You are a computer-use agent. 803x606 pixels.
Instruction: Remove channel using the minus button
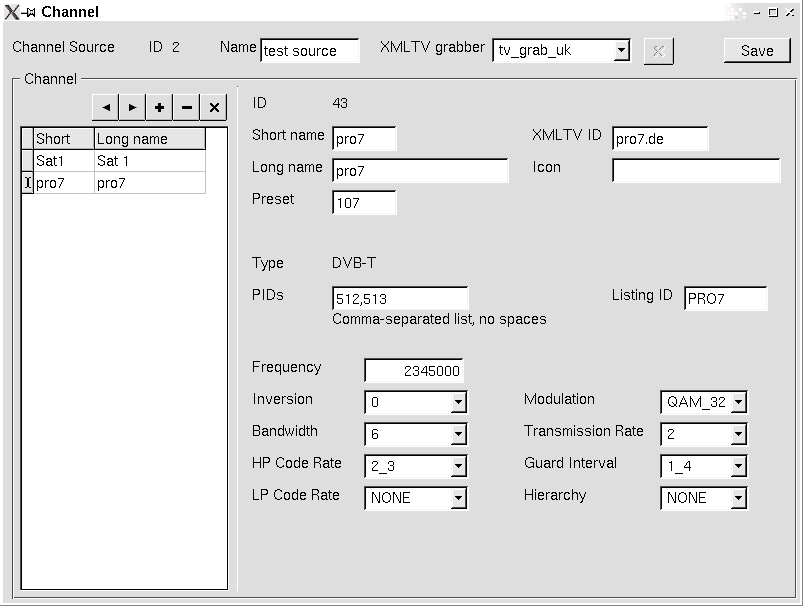(186, 107)
